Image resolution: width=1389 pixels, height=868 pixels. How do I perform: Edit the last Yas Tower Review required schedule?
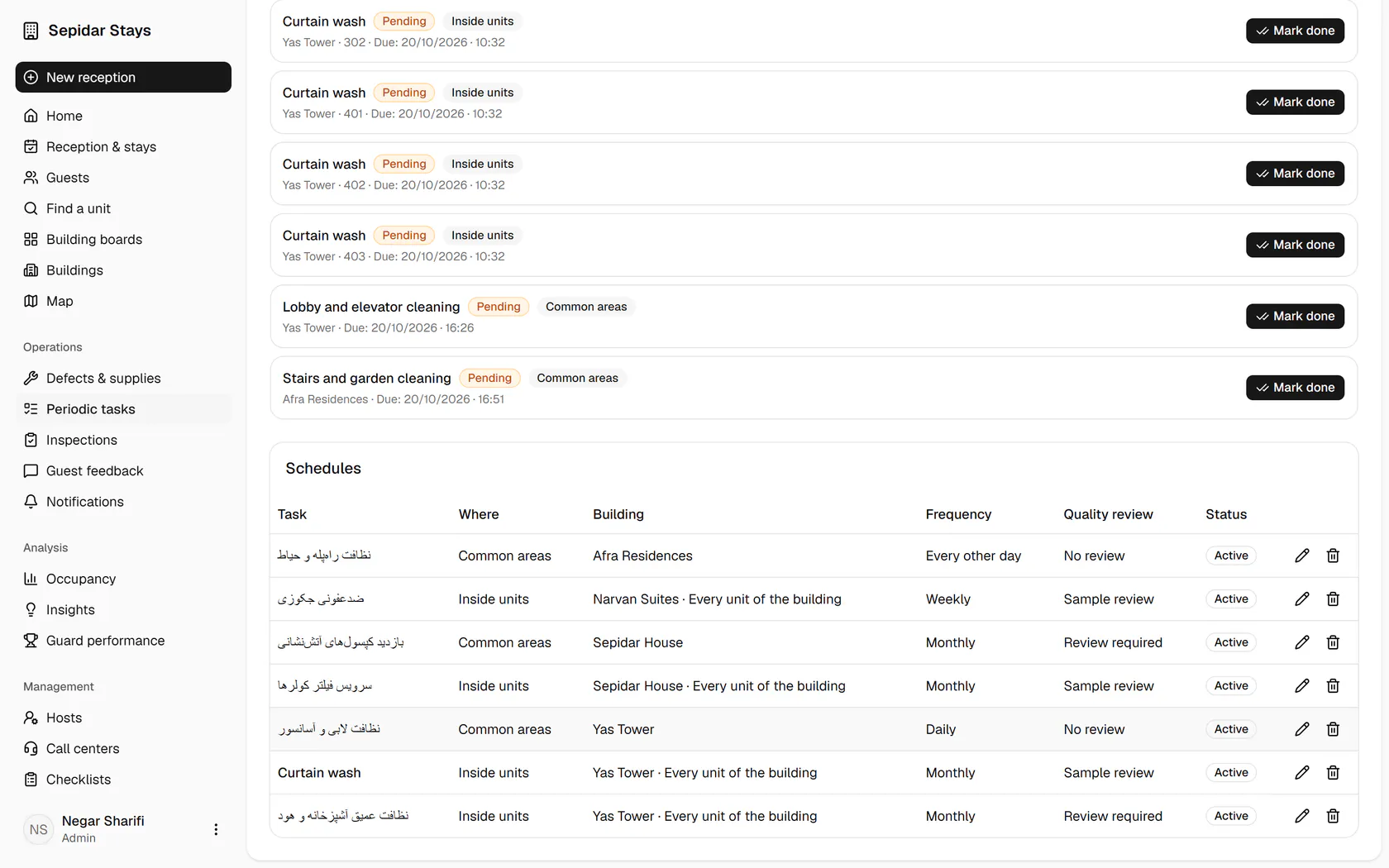tap(1302, 816)
